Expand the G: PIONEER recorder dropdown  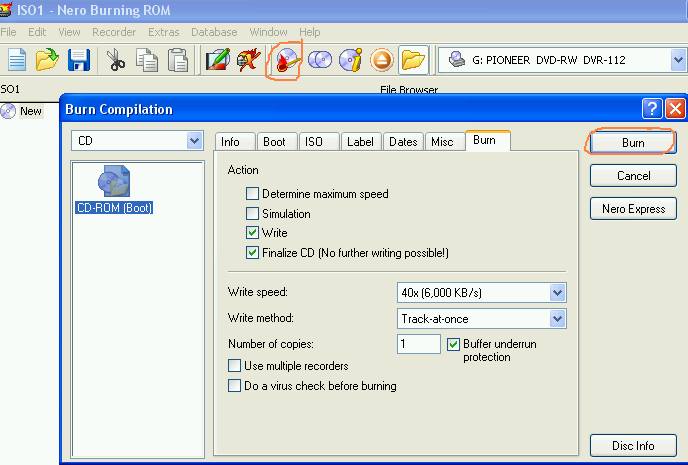[x=678, y=60]
